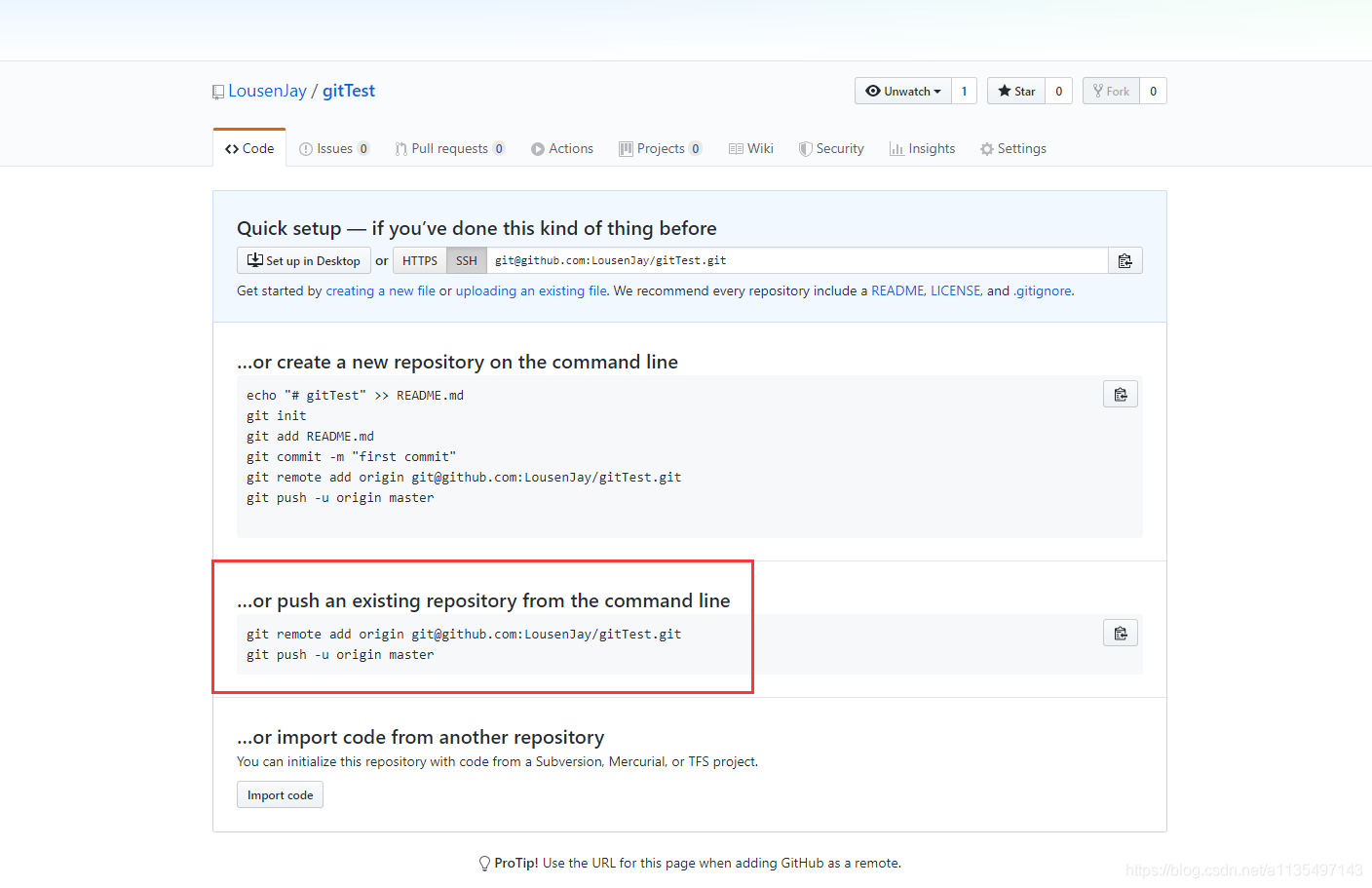Open the Pull requests tab
1372x888 pixels.
pos(449,148)
